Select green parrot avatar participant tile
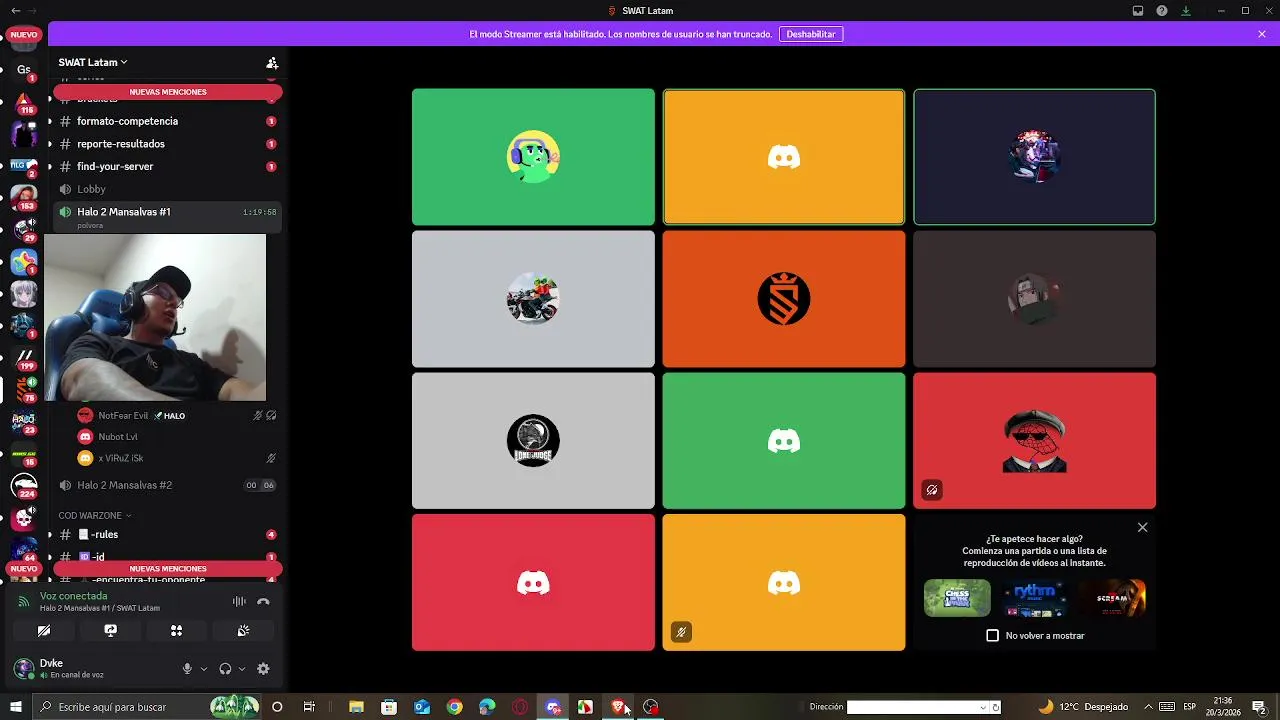Screen dimensions: 1280x720 (533, 157)
